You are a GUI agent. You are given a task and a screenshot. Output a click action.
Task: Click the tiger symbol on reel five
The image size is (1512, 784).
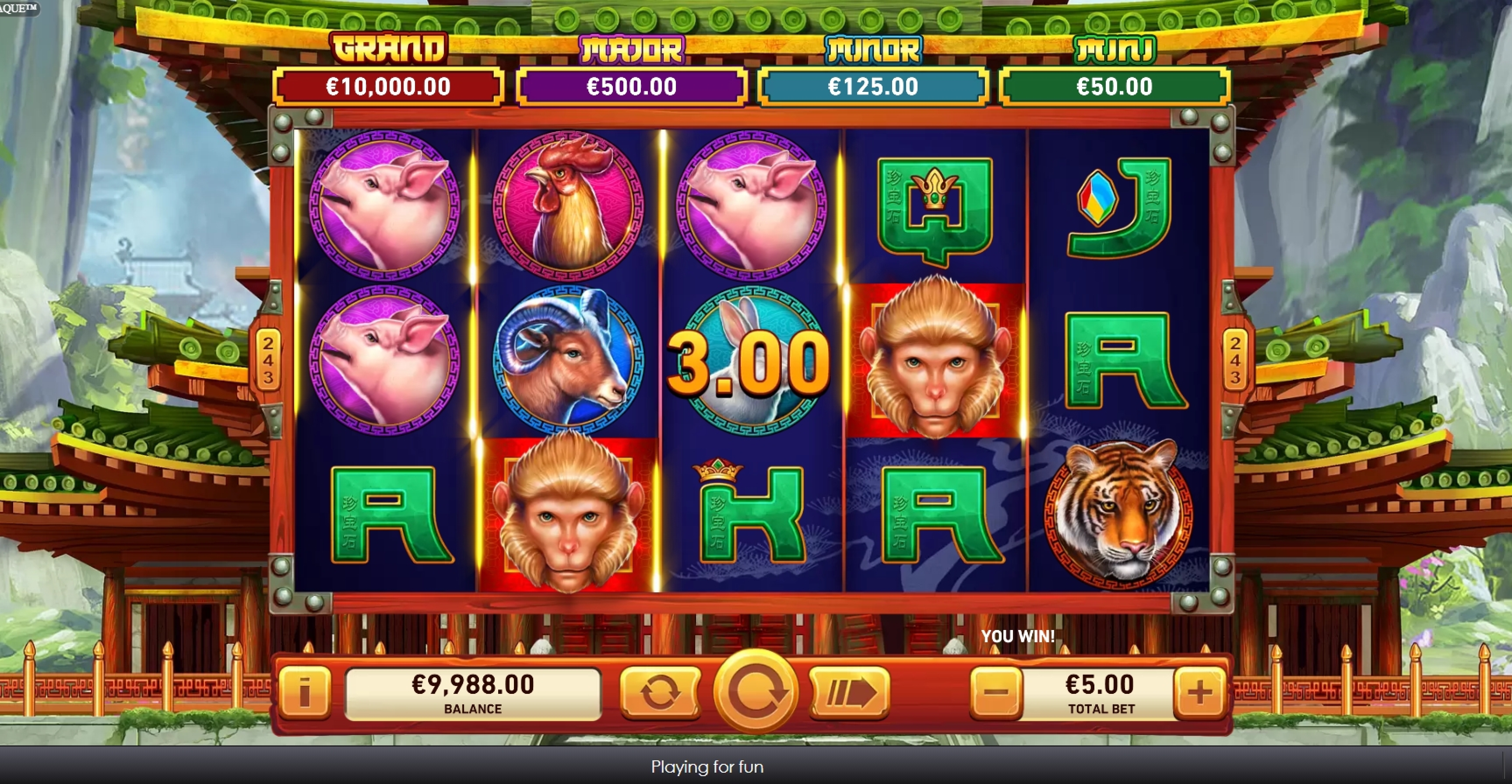point(1119,514)
